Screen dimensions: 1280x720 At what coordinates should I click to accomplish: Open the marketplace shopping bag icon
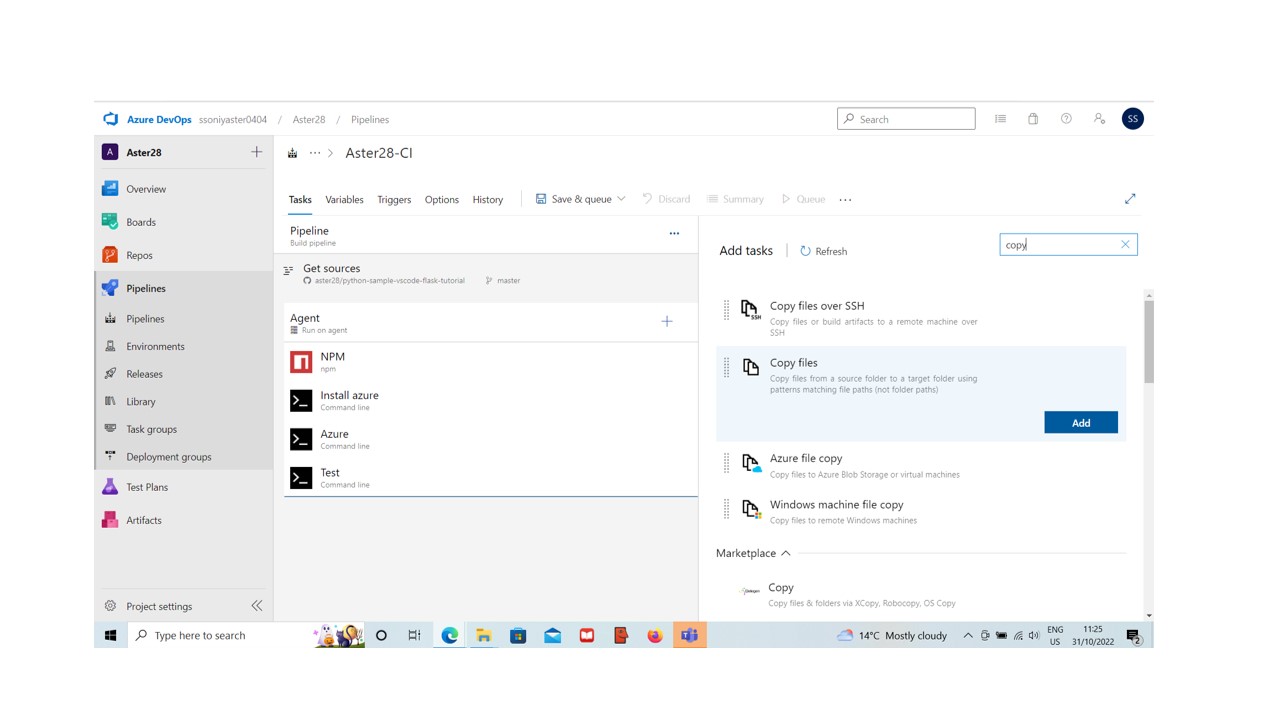click(1033, 119)
